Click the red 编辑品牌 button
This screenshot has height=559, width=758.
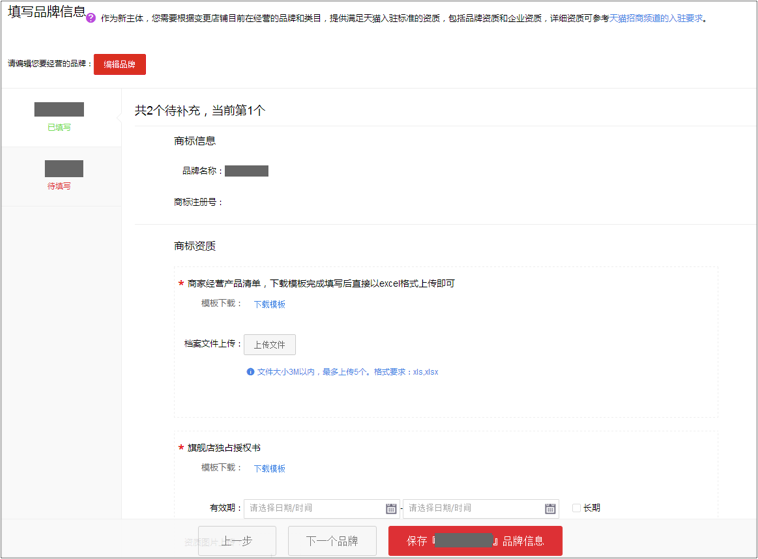click(120, 64)
